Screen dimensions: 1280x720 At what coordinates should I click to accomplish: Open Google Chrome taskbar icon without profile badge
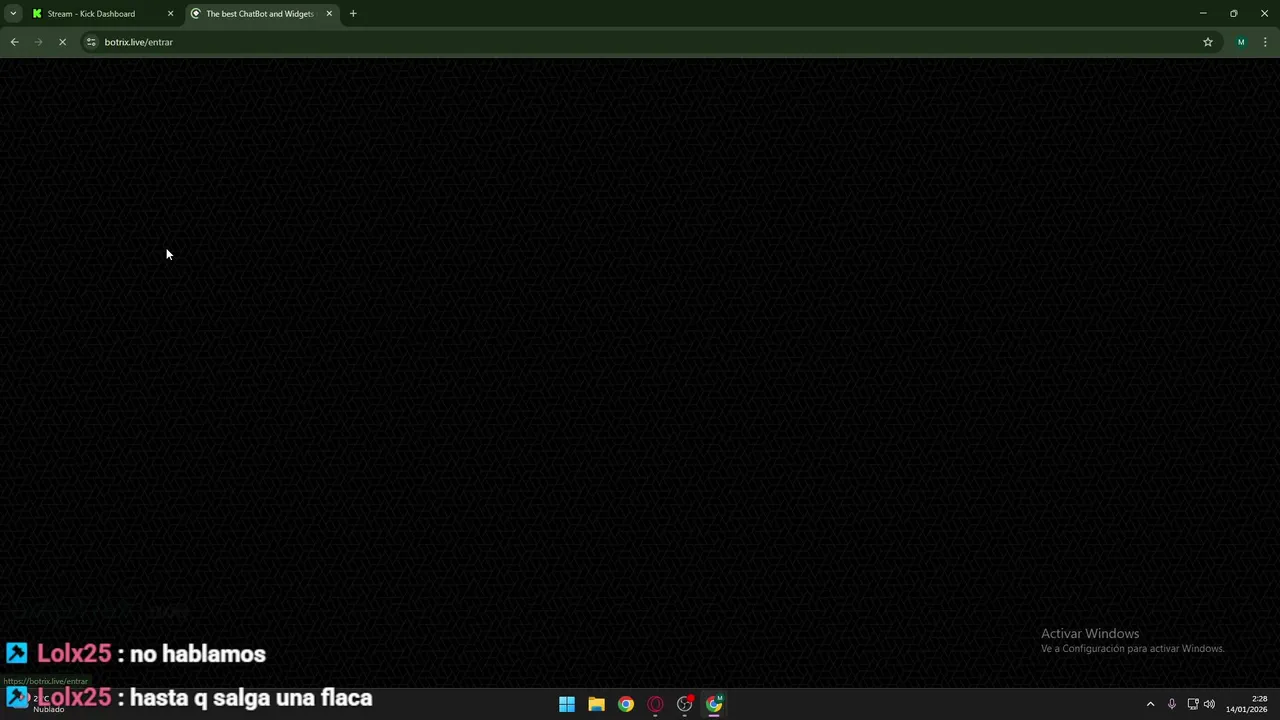626,704
